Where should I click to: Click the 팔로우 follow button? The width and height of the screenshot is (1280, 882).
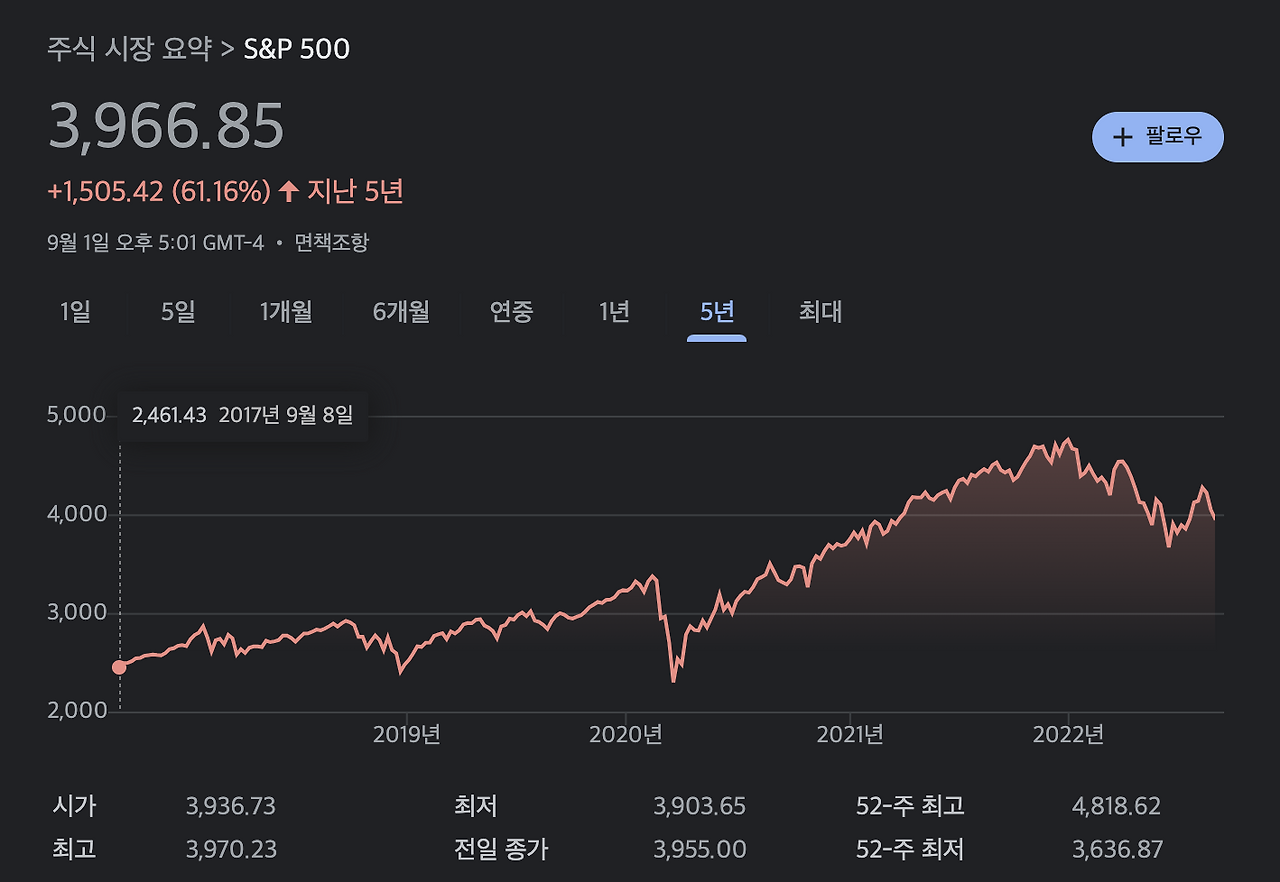click(1157, 137)
